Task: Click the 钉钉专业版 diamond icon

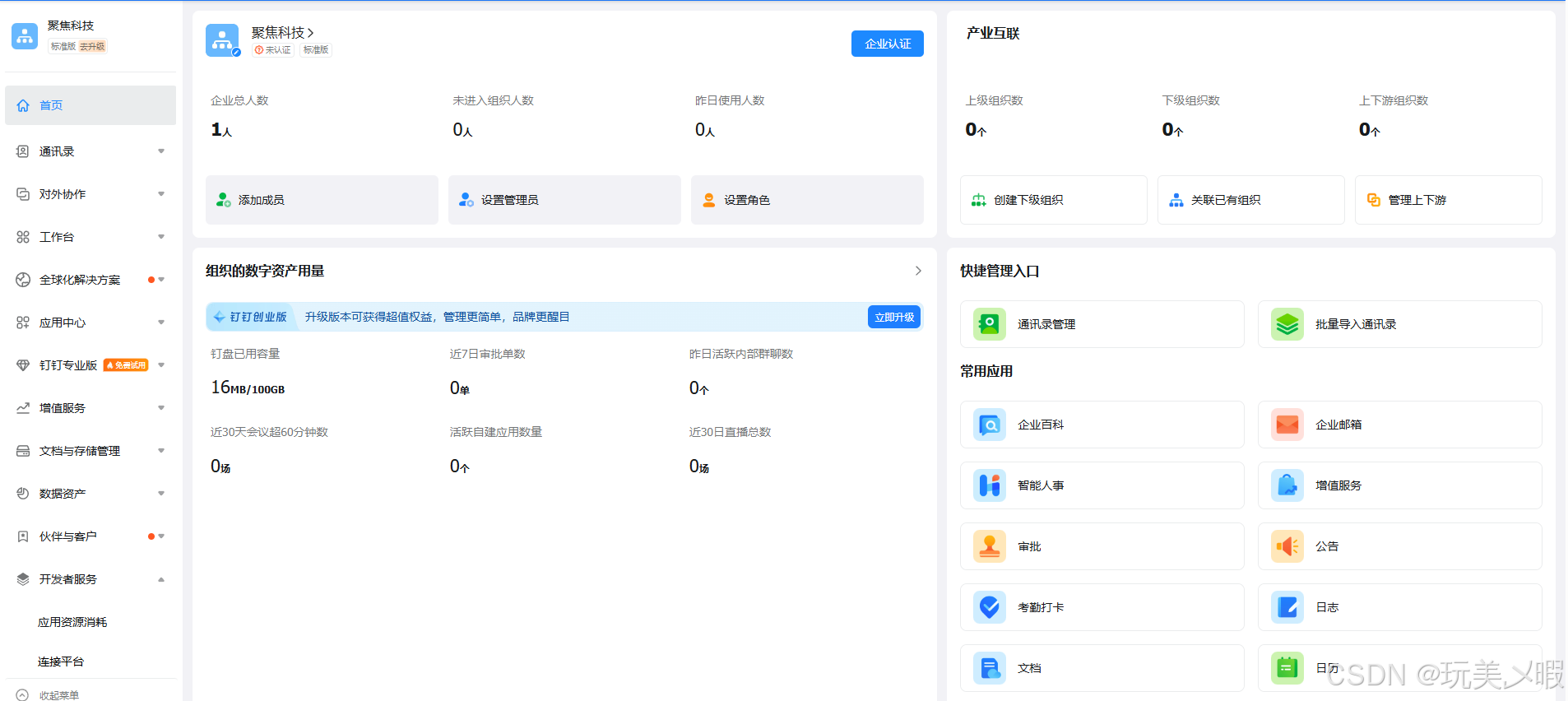Action: click(x=23, y=365)
